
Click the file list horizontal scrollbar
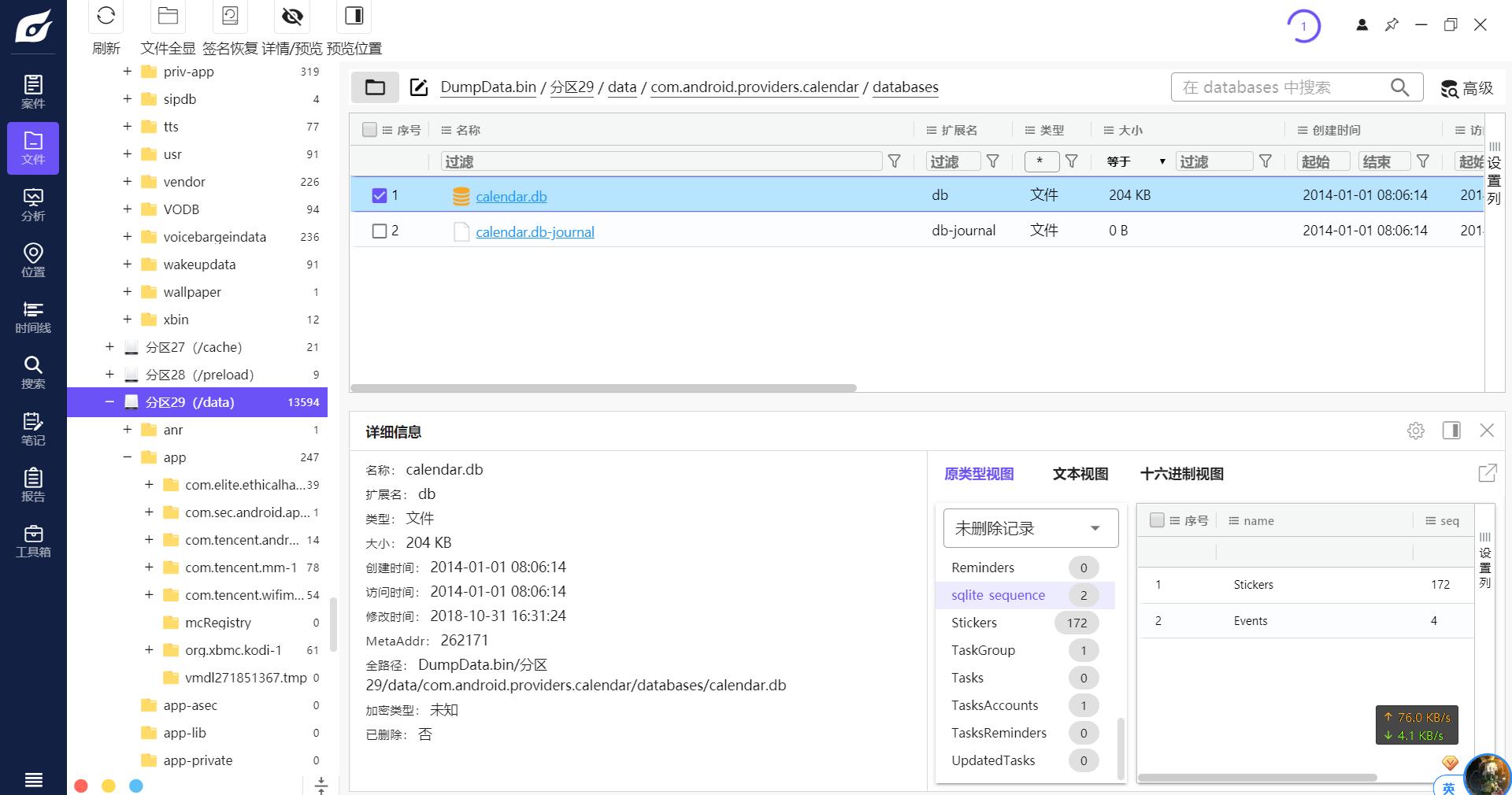(603, 388)
